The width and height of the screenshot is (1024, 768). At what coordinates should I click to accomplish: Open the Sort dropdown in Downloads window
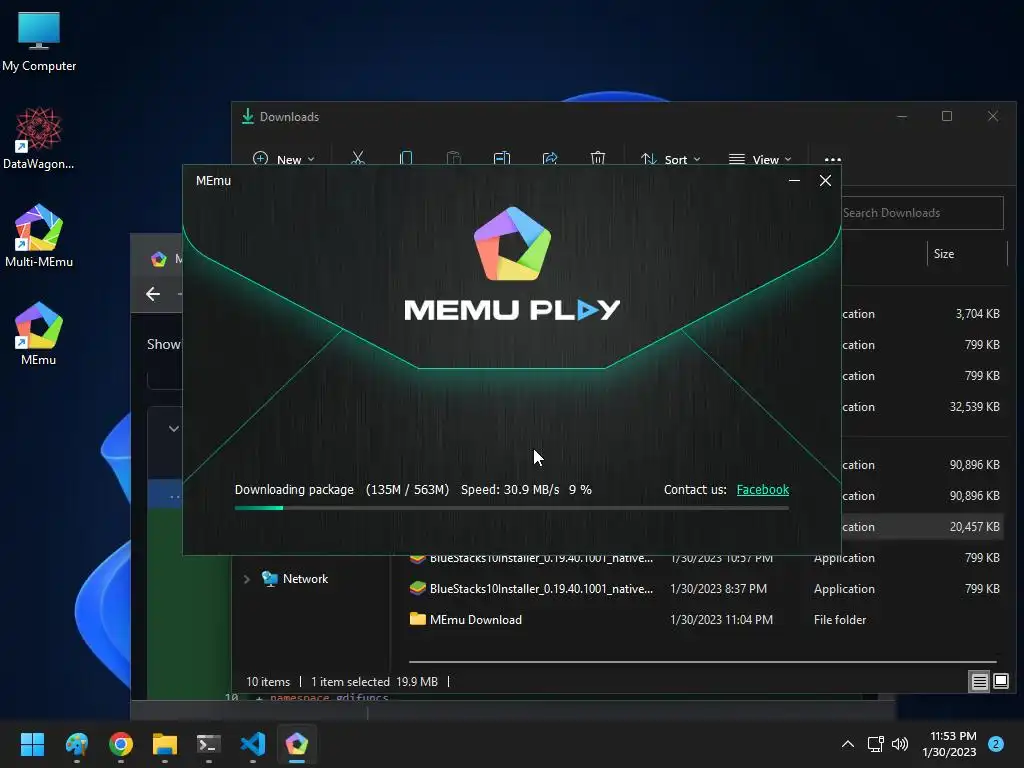click(x=671, y=159)
